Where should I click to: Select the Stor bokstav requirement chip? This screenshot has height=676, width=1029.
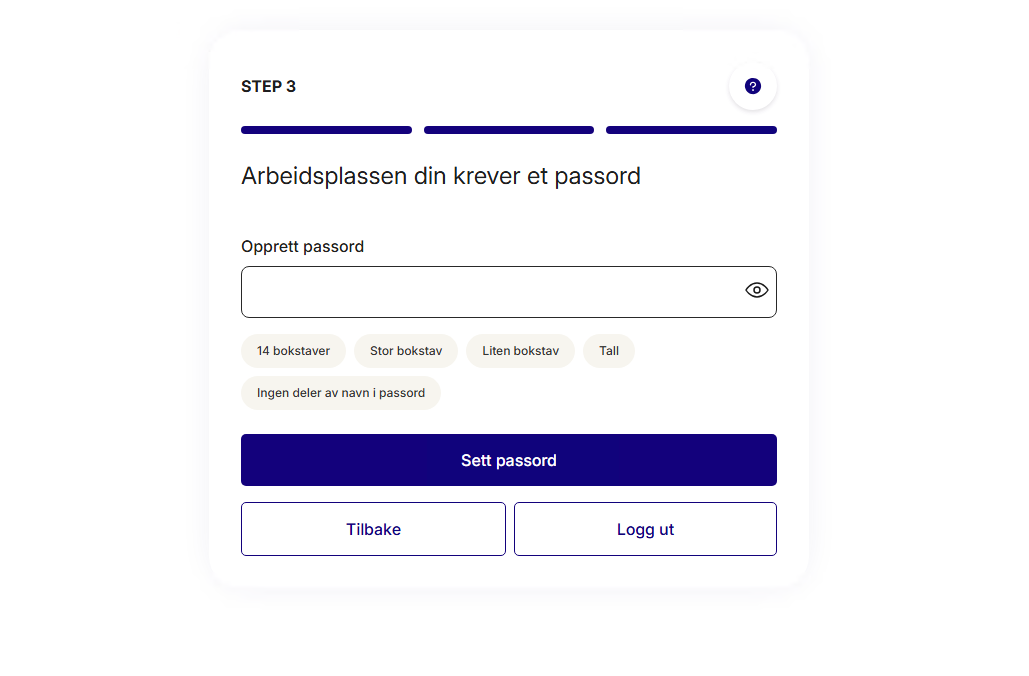[405, 351]
